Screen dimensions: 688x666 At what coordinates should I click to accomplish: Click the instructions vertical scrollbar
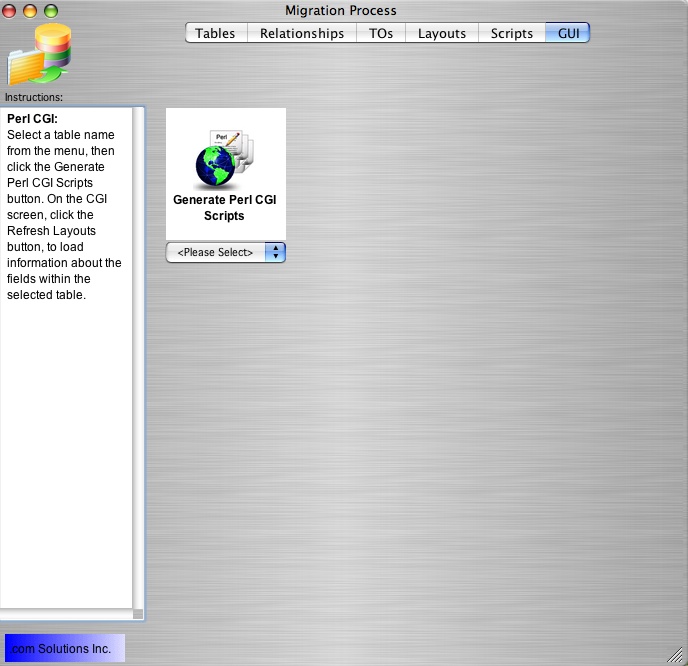(138, 357)
